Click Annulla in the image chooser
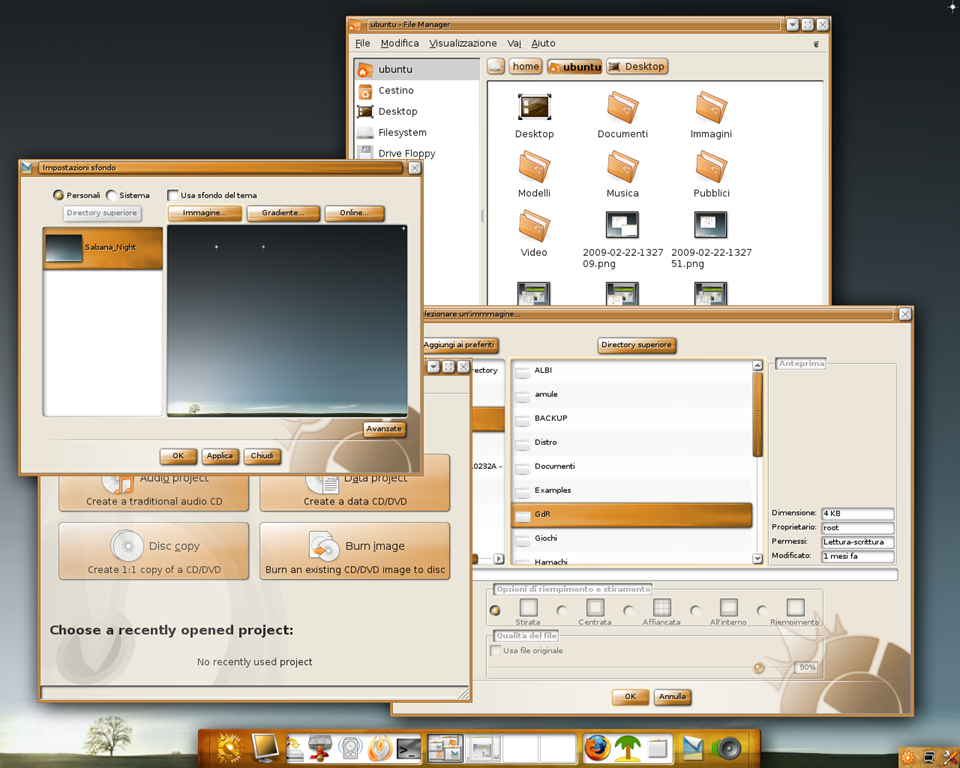Image resolution: width=960 pixels, height=768 pixels. tap(672, 697)
